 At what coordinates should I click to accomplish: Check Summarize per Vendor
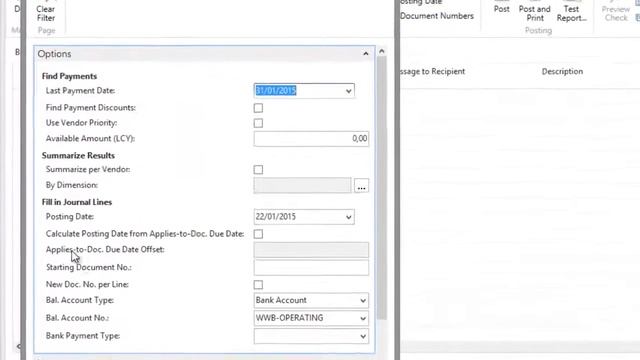(x=258, y=169)
